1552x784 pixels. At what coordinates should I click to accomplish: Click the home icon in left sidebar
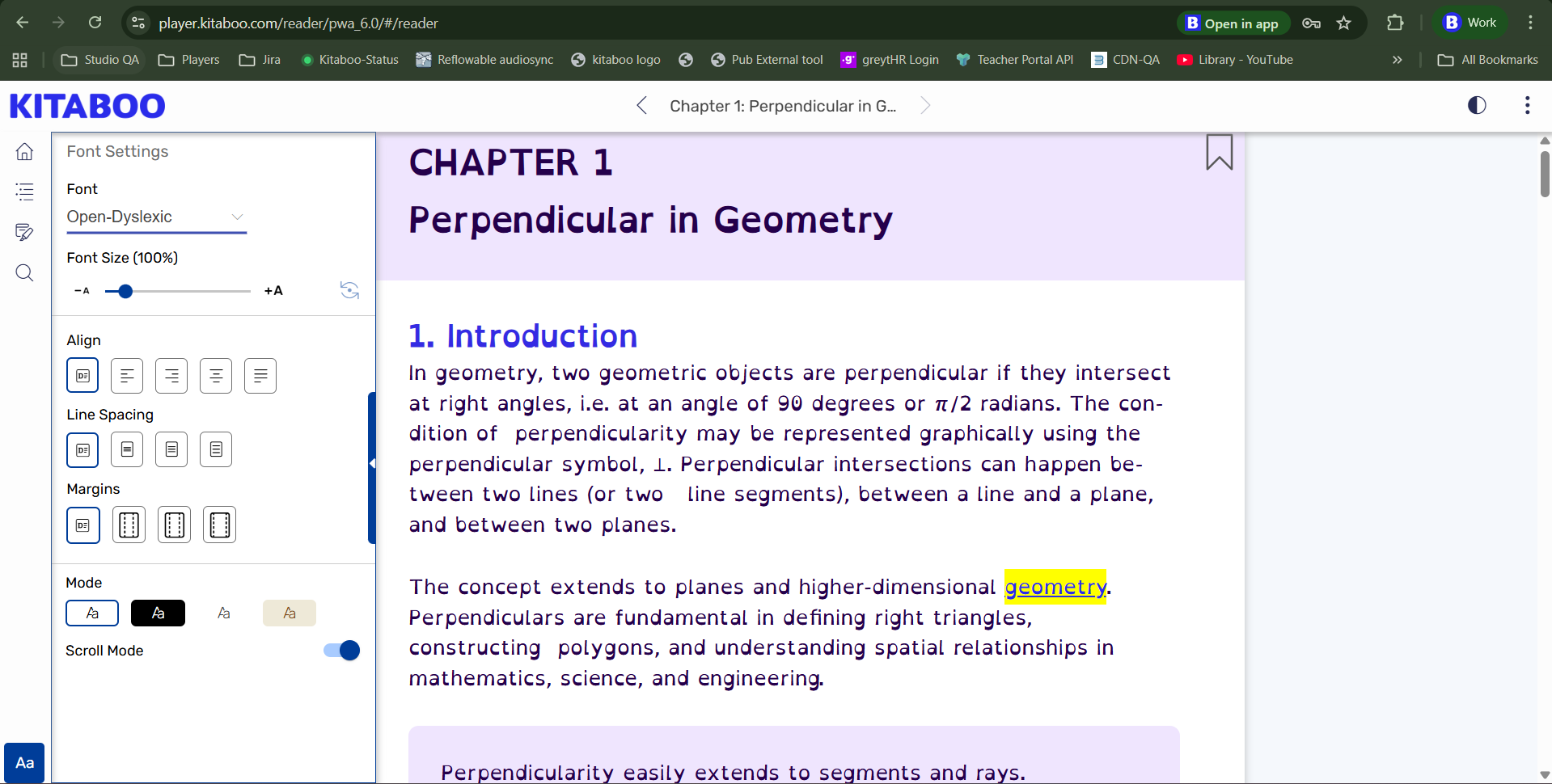point(24,152)
